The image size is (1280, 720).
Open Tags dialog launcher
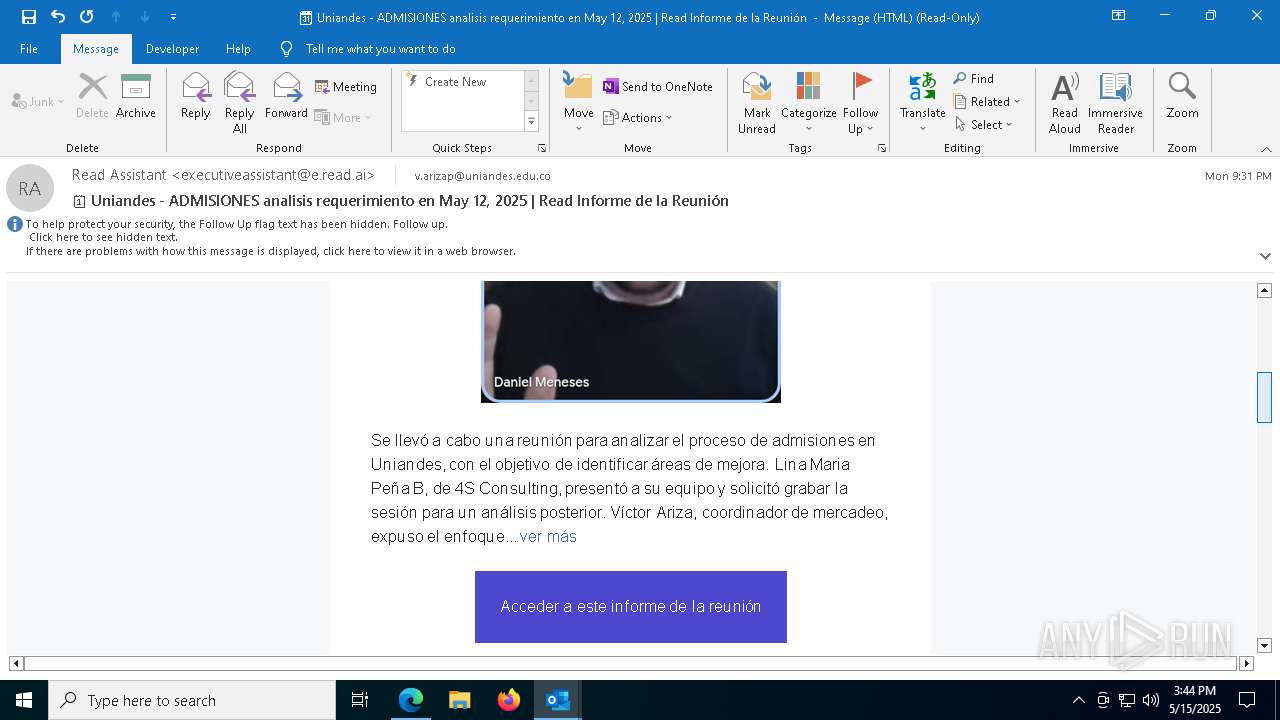(882, 148)
